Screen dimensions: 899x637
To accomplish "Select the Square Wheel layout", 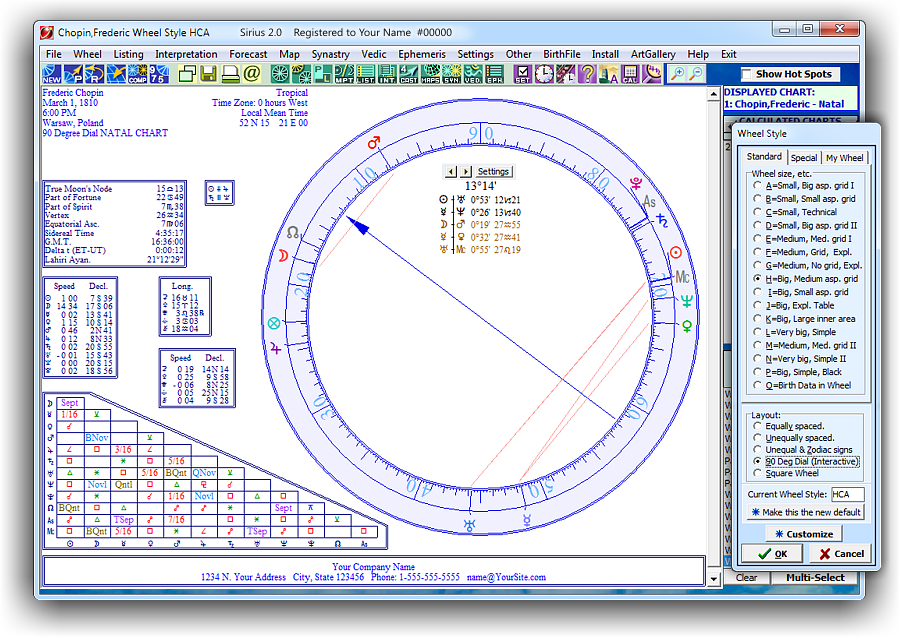I will coord(757,473).
